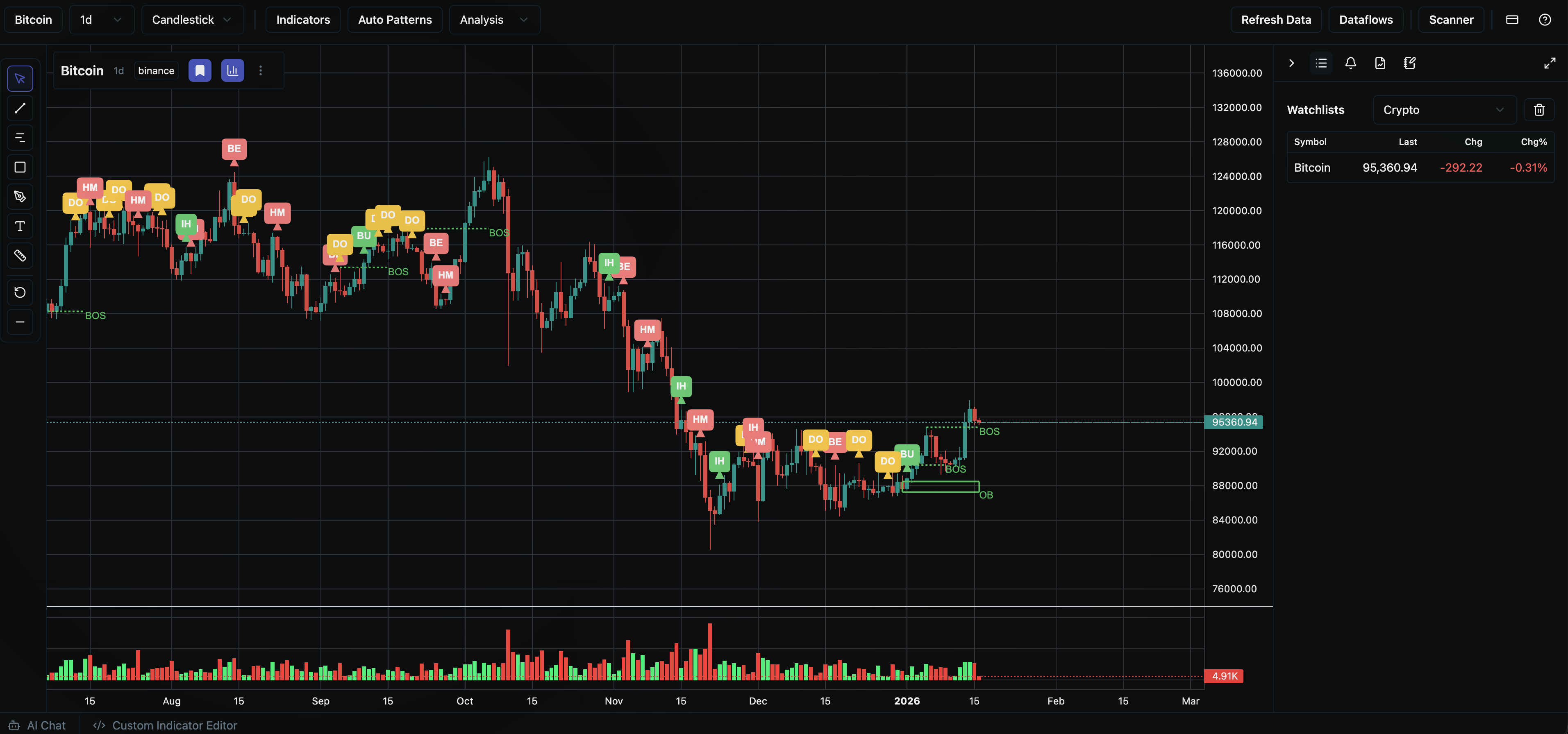Open the Analysis menu
This screenshot has height=734, width=1568.
pyautogui.click(x=494, y=20)
